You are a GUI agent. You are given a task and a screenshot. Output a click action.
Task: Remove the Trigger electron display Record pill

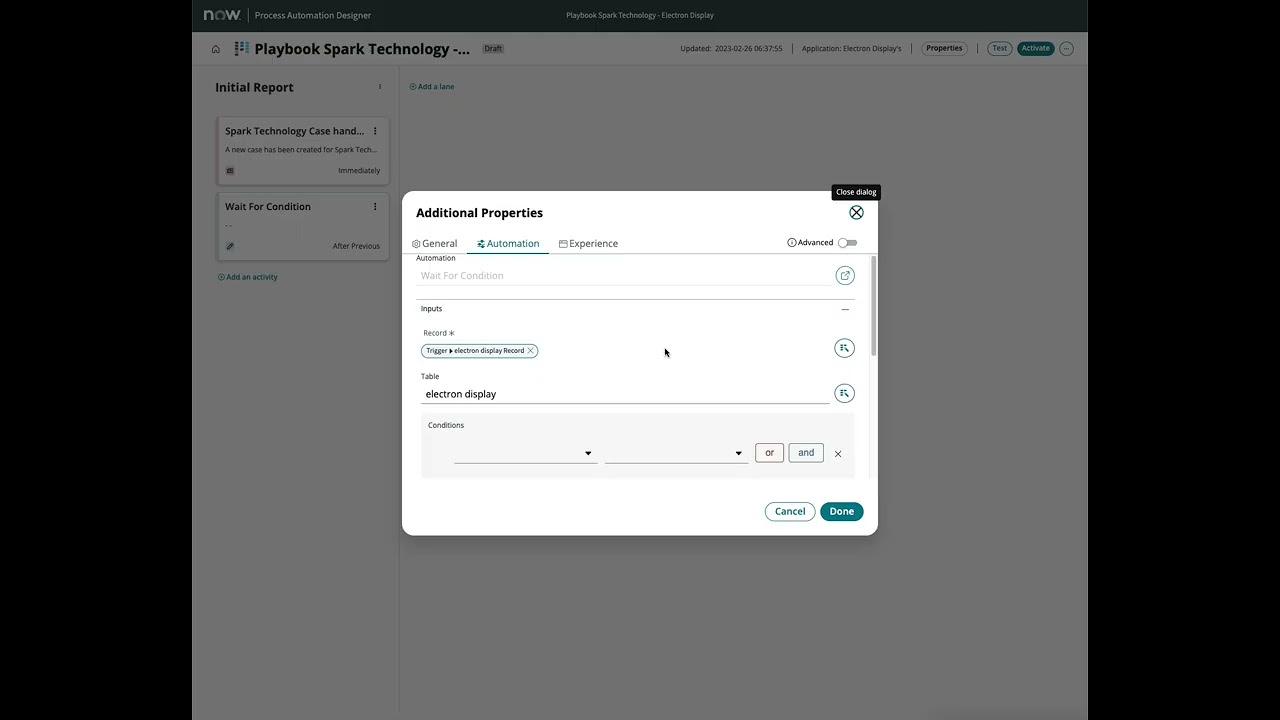click(531, 351)
